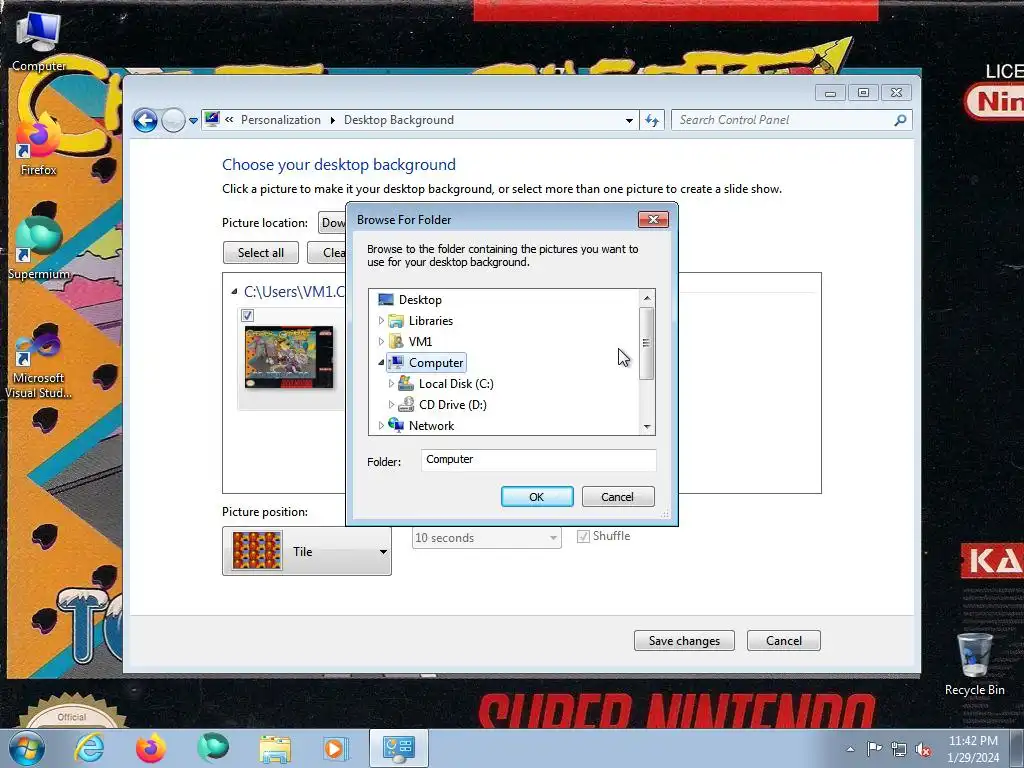The width and height of the screenshot is (1024, 768).
Task: Click Cancel in the Desktop Background window
Action: (784, 641)
